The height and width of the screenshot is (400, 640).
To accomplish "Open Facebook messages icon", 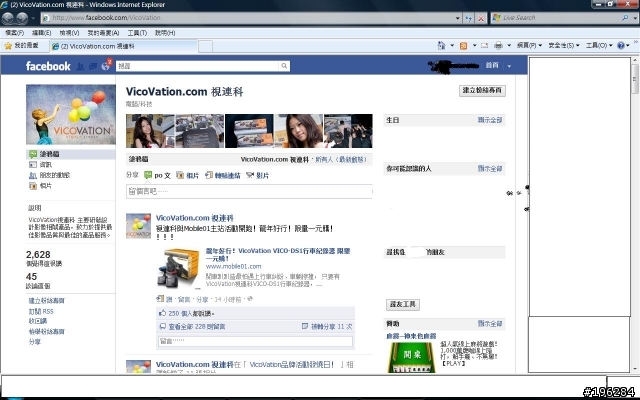I will [93, 66].
